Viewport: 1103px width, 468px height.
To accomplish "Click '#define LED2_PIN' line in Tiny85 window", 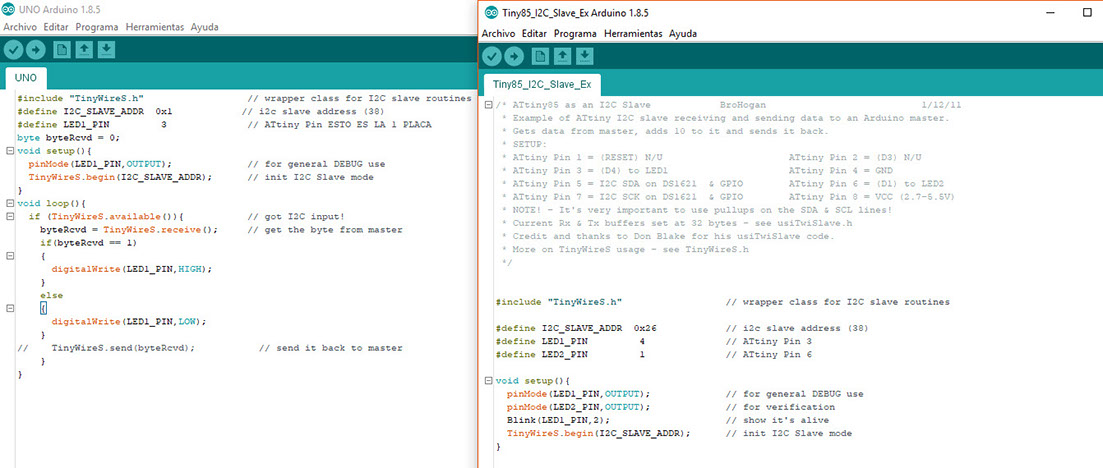I will click(570, 355).
